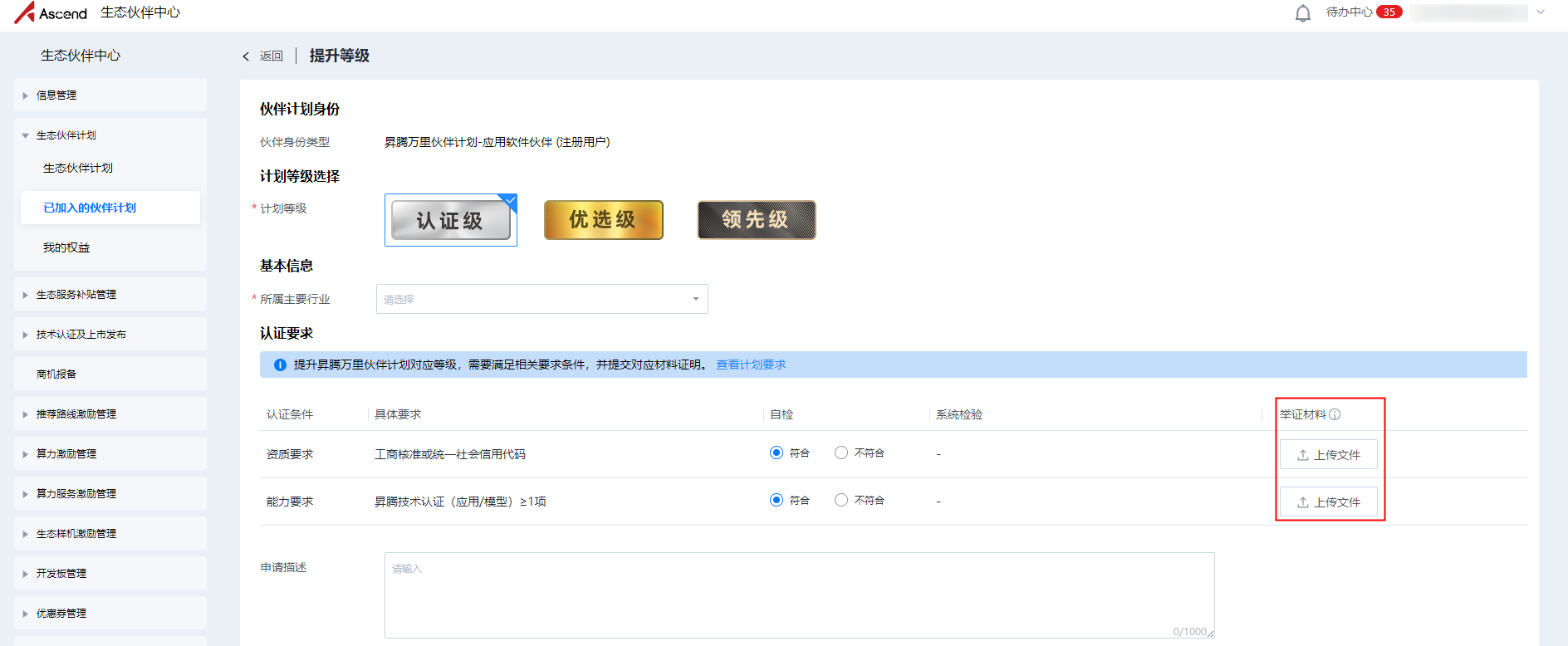Click the info icon beside 举证材料
This screenshot has width=1568, height=646.
1335,414
